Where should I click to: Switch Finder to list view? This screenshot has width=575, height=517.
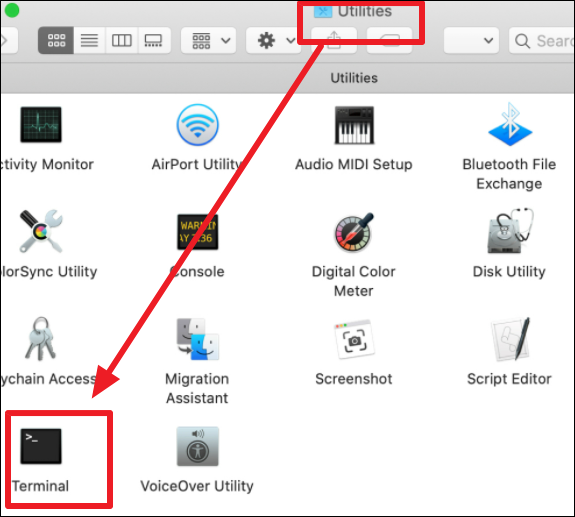(89, 40)
